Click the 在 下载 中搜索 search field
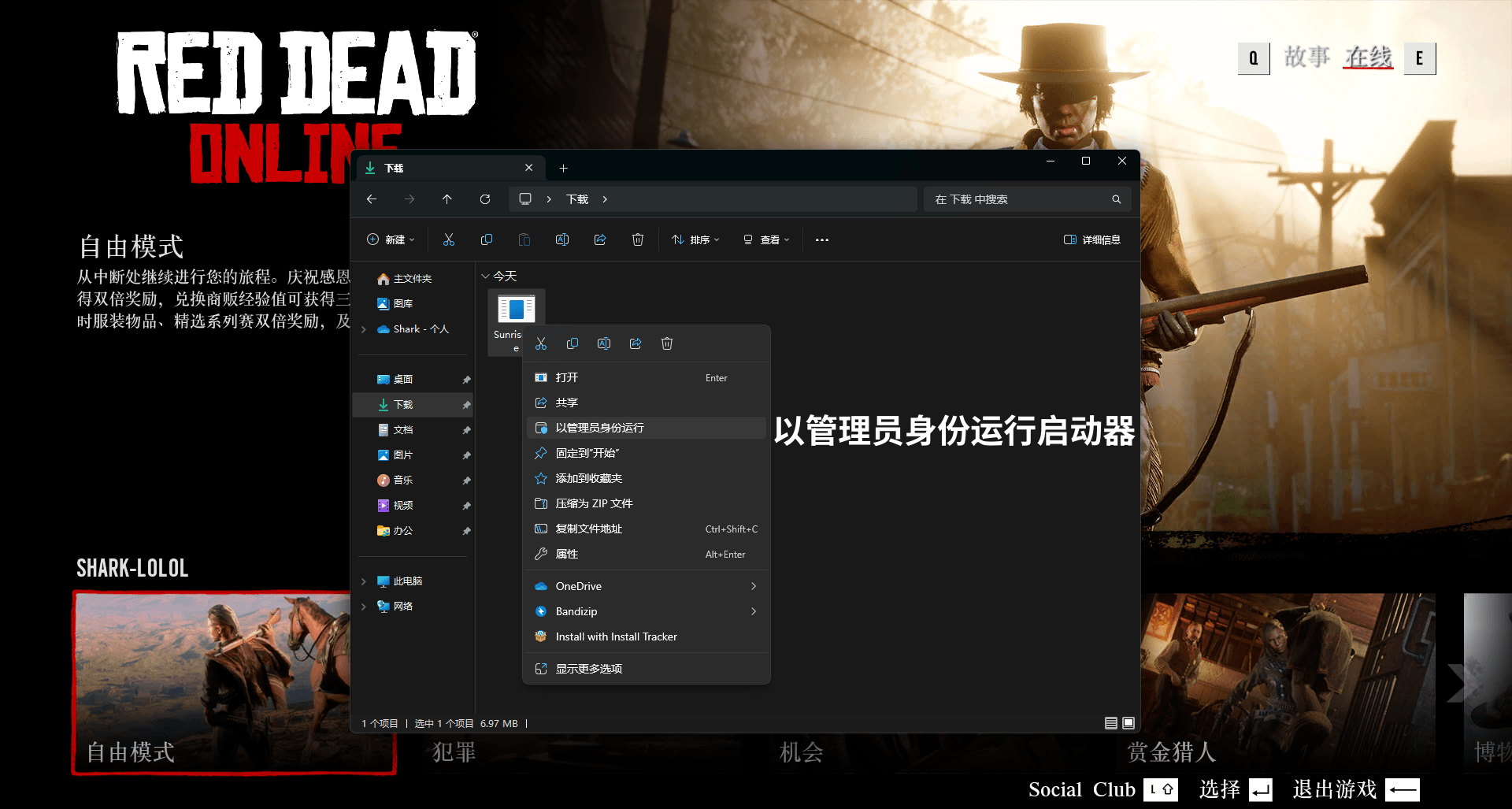The width and height of the screenshot is (1512, 809). [1020, 199]
